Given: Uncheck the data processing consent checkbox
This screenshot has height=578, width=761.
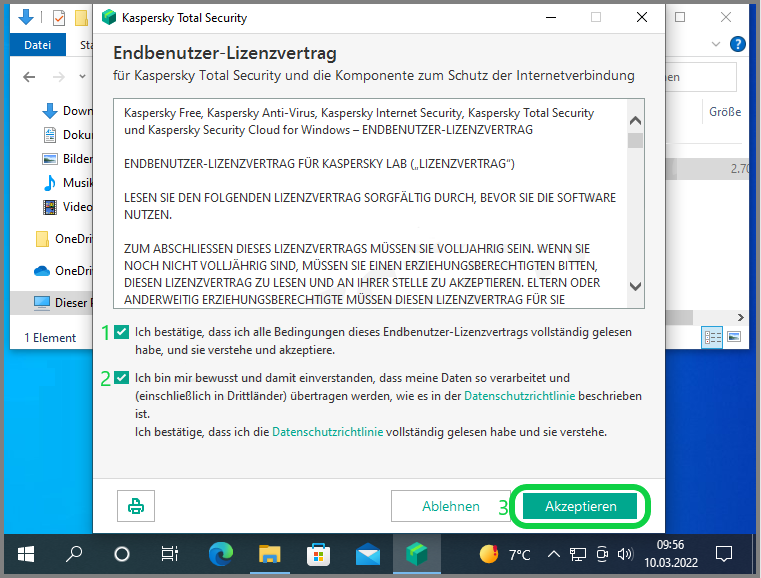Looking at the screenshot, I should click(x=121, y=378).
